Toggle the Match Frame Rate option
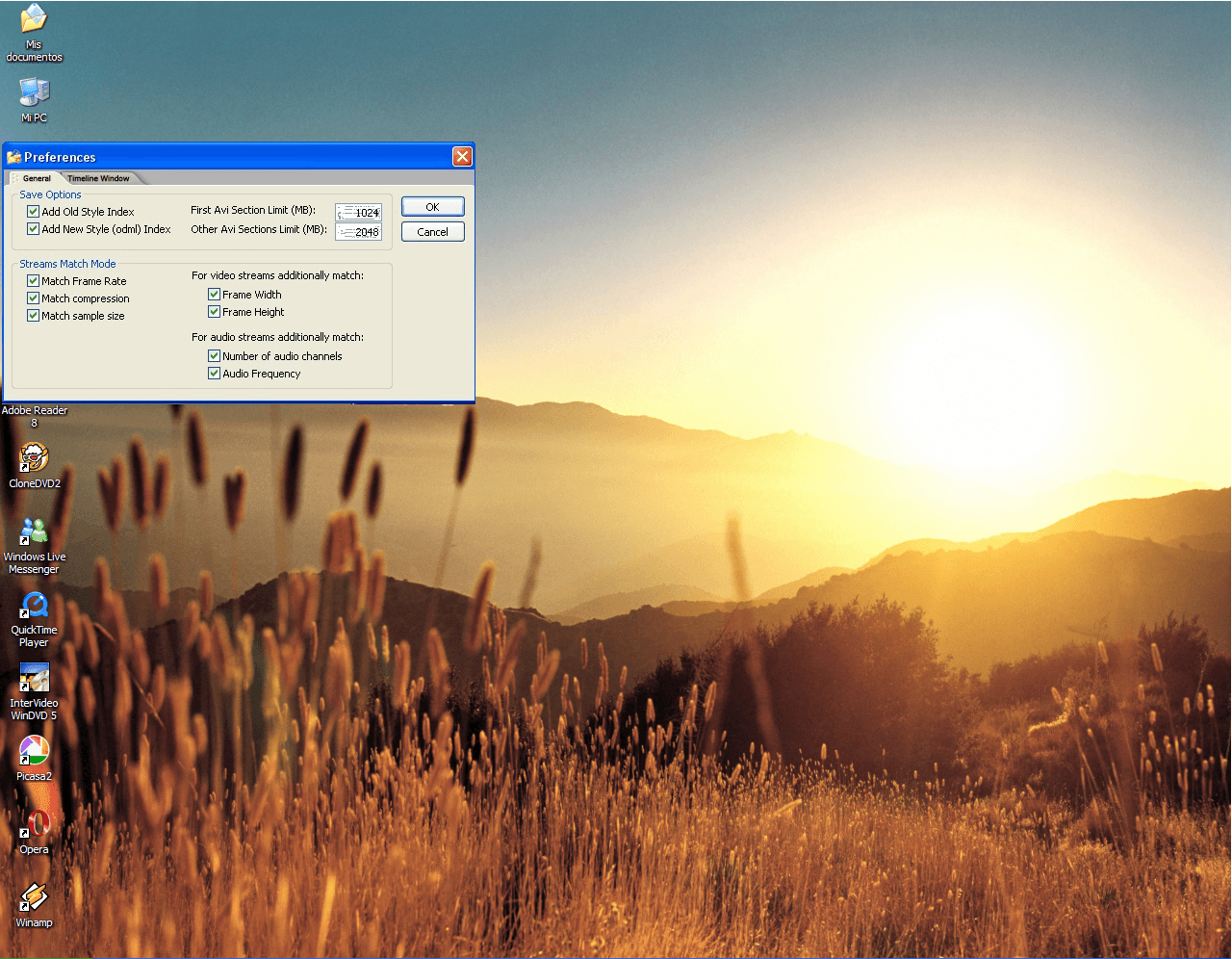Screen dimensions: 1232x959 click(34, 280)
